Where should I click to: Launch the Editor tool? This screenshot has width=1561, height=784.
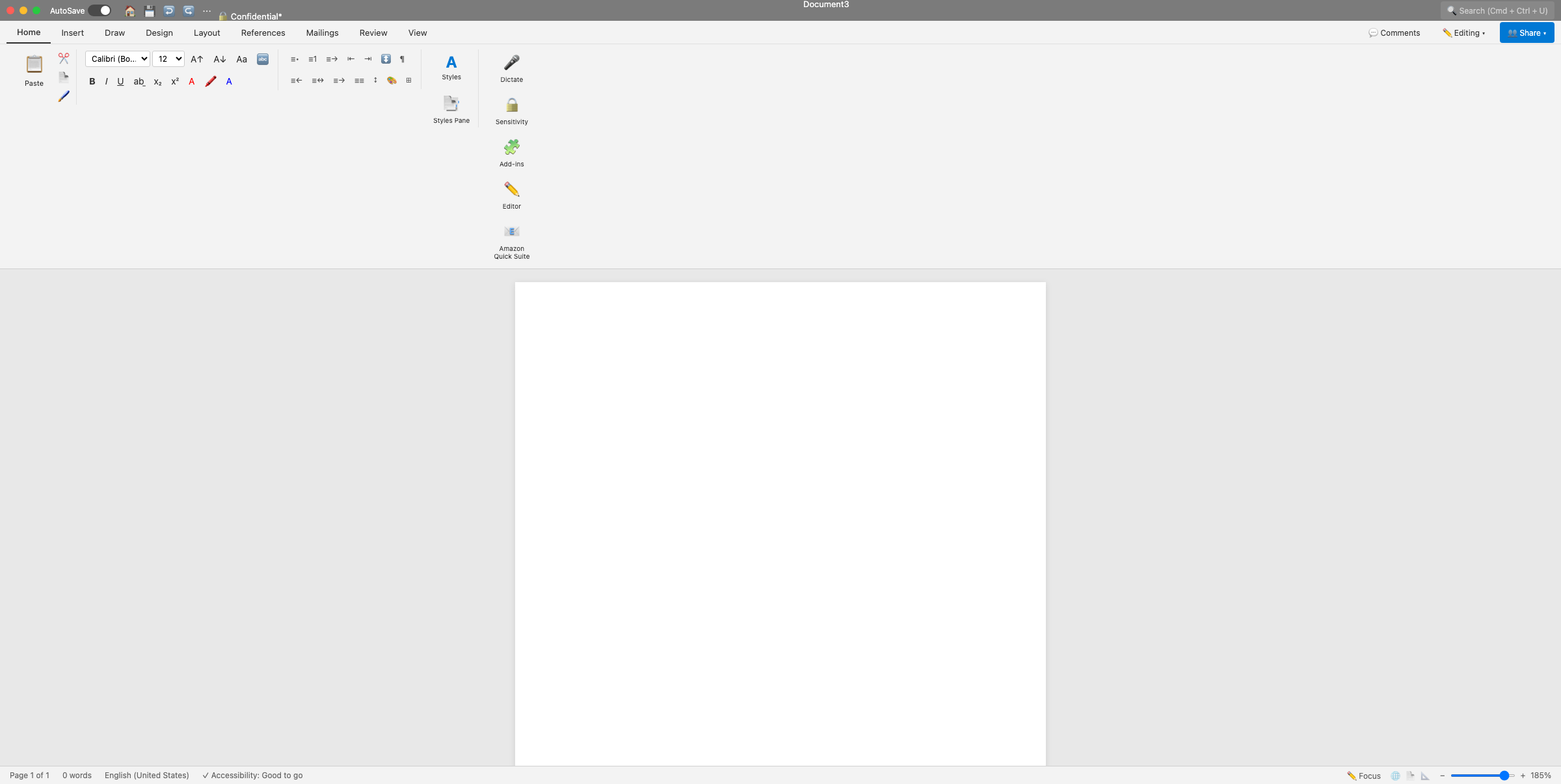point(511,190)
